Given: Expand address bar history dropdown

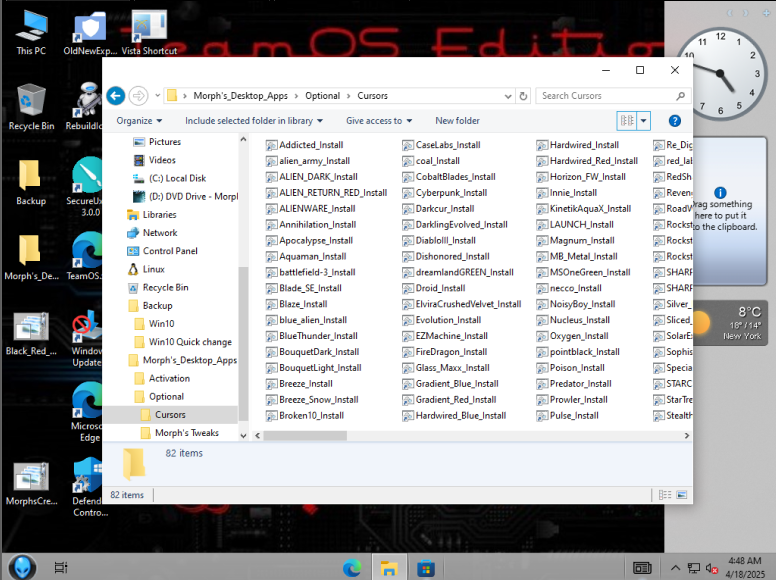Looking at the screenshot, I should point(508,96).
